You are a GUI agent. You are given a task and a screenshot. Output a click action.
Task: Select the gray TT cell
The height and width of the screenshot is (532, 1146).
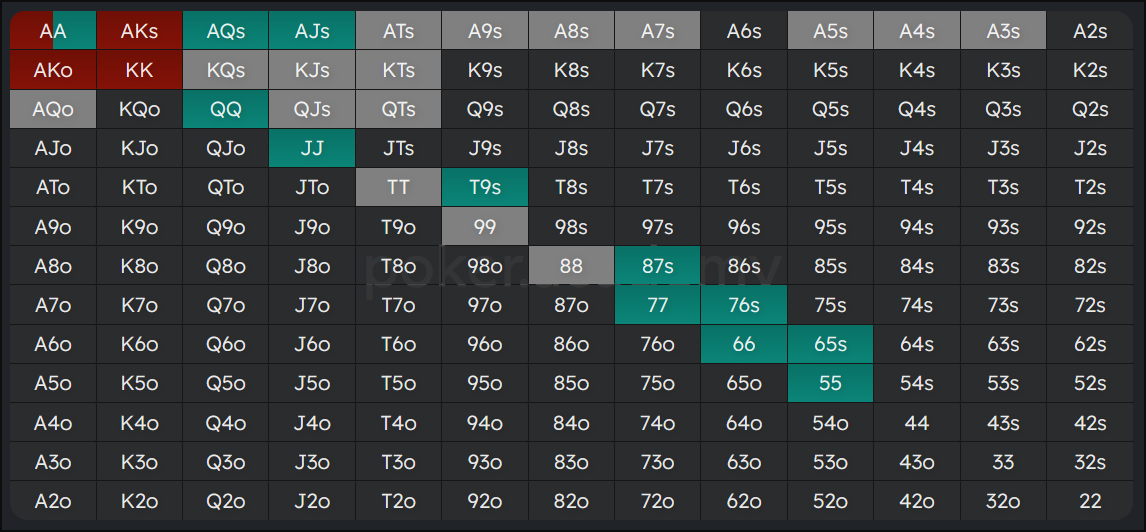pyautogui.click(x=398, y=187)
